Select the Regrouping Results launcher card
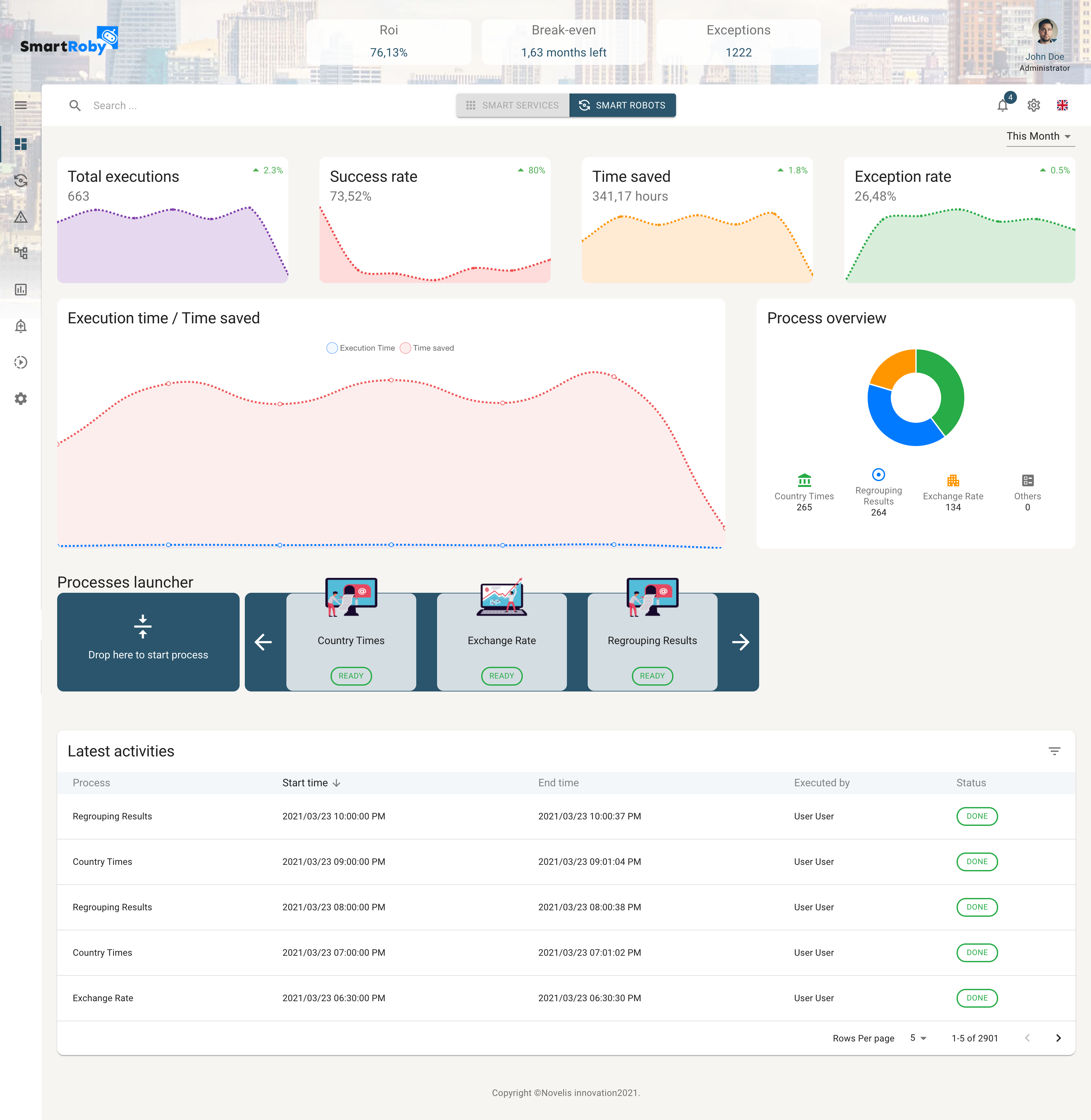 click(x=653, y=641)
